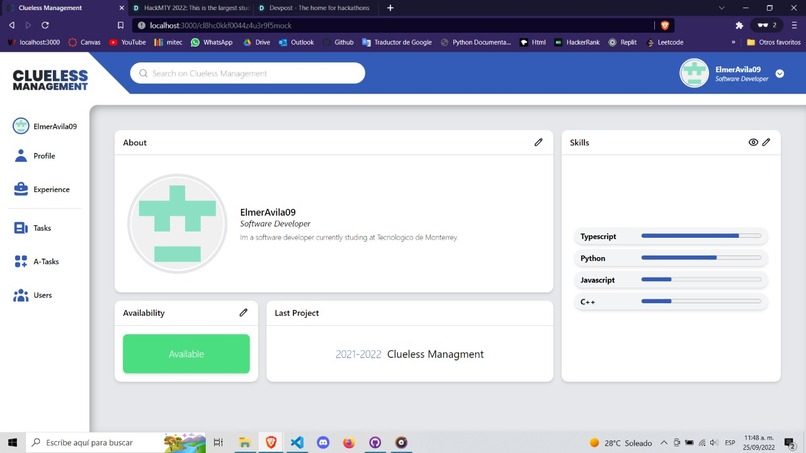Open the Windows Start menu

click(12, 442)
